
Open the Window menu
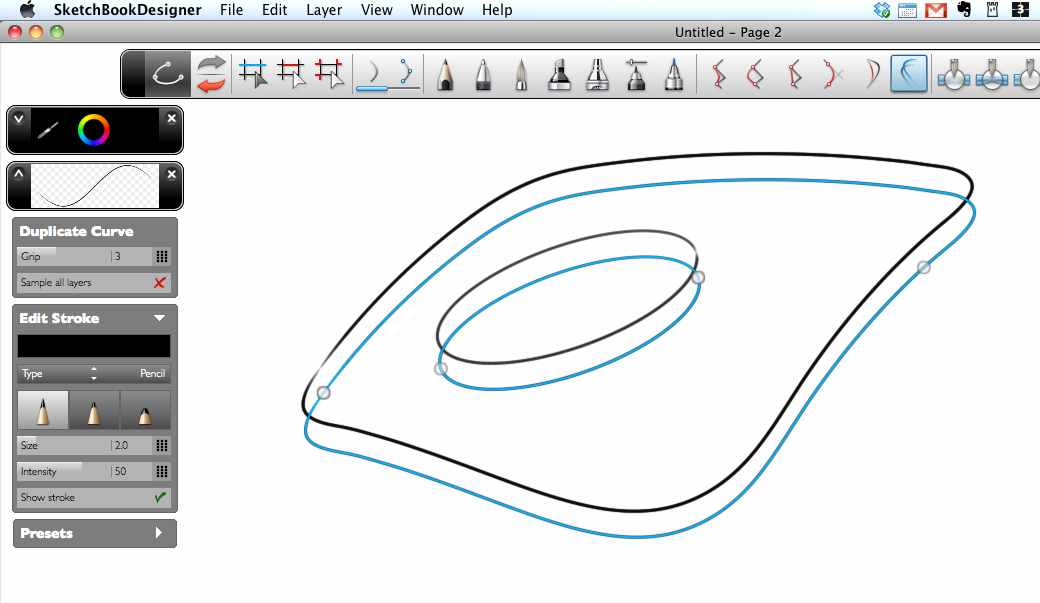(x=437, y=10)
